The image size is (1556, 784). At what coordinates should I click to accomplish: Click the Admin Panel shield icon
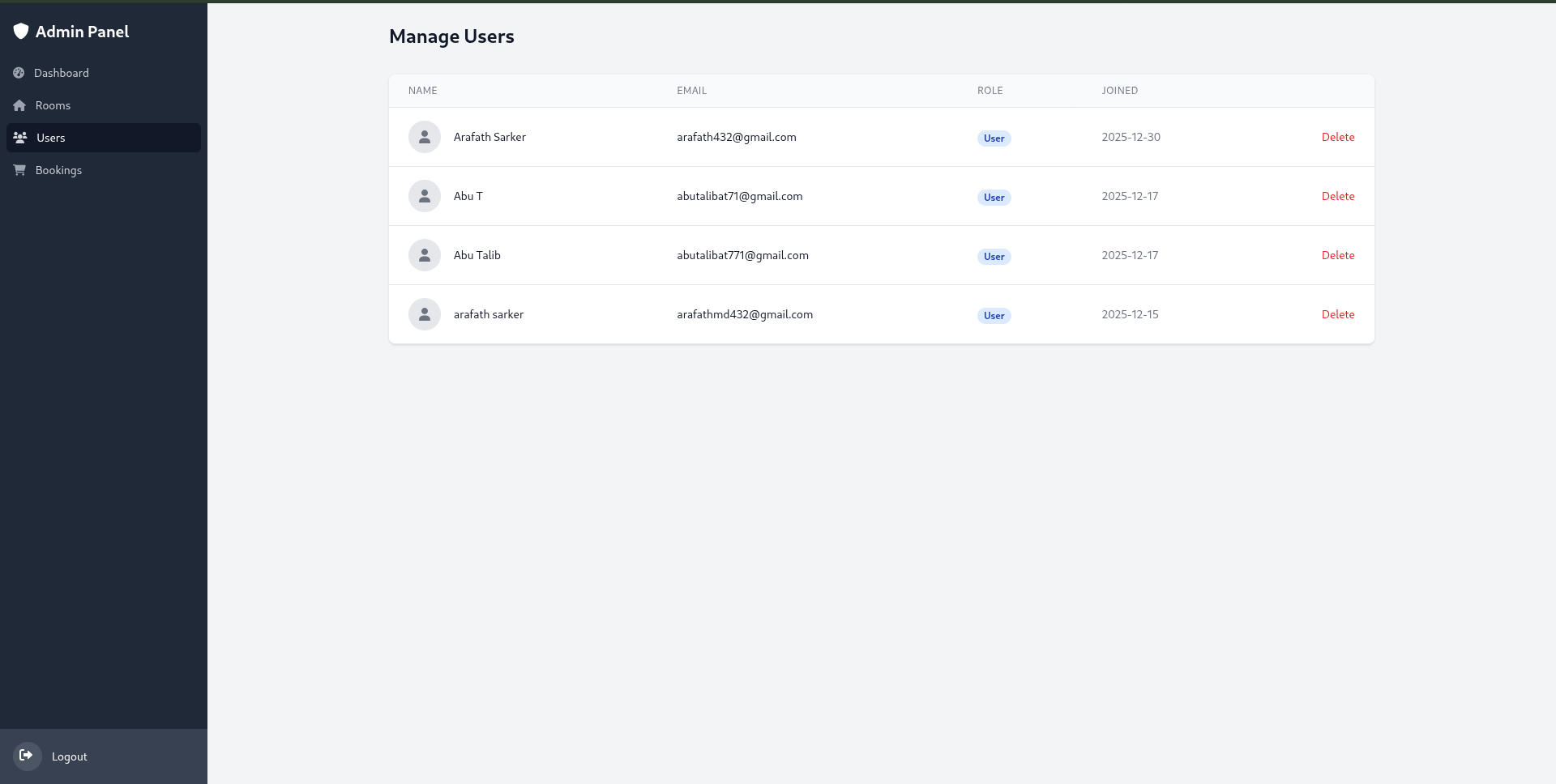[21, 32]
